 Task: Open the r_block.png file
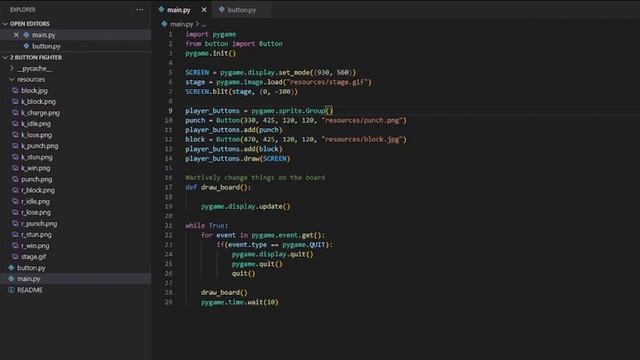pos(38,190)
